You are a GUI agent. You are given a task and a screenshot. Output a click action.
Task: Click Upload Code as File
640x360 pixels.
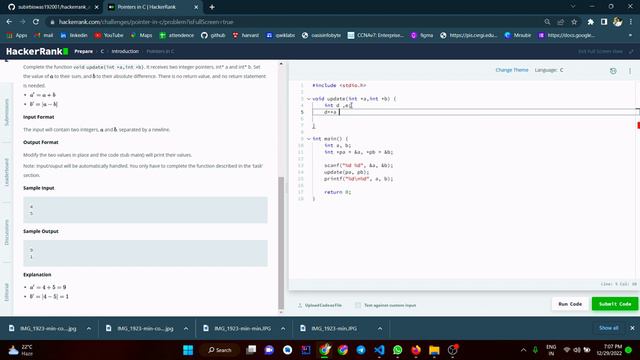point(320,305)
